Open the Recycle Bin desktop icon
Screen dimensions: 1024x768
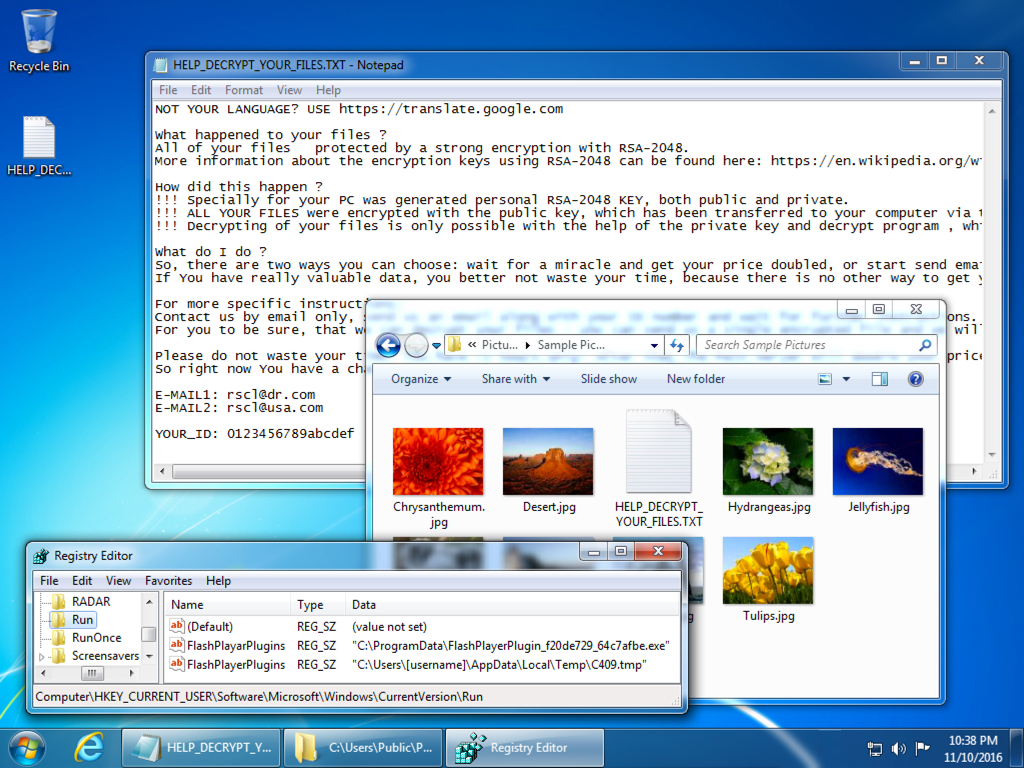coord(39,40)
